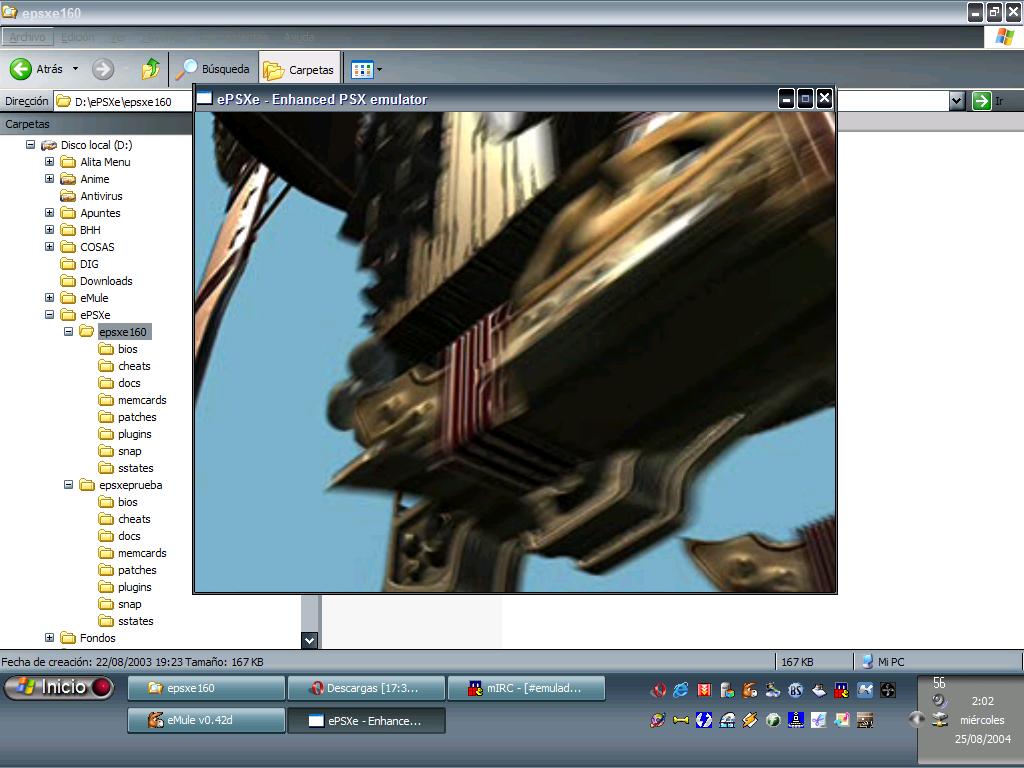Open the Atrás history dropdown arrow
This screenshot has height=768, width=1024.
coord(75,69)
